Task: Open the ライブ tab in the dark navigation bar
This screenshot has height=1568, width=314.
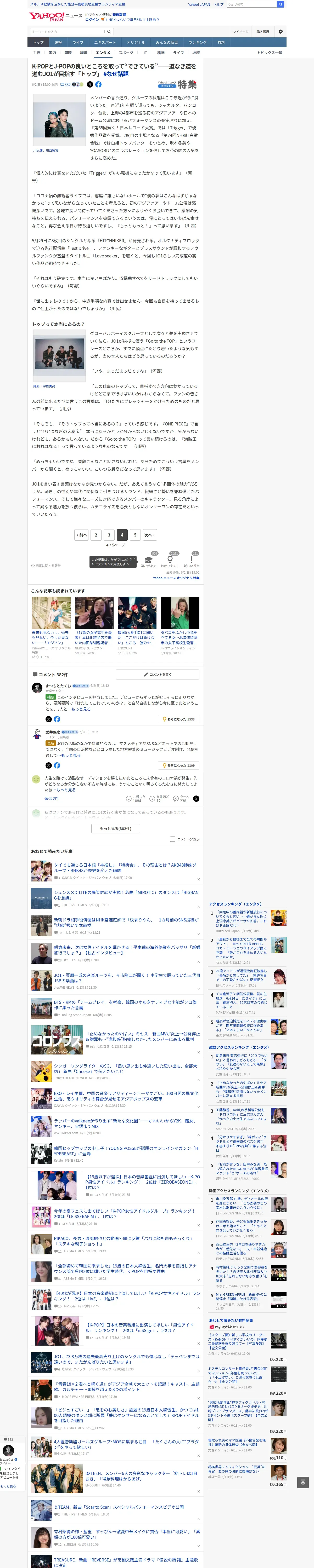Action: point(78,43)
